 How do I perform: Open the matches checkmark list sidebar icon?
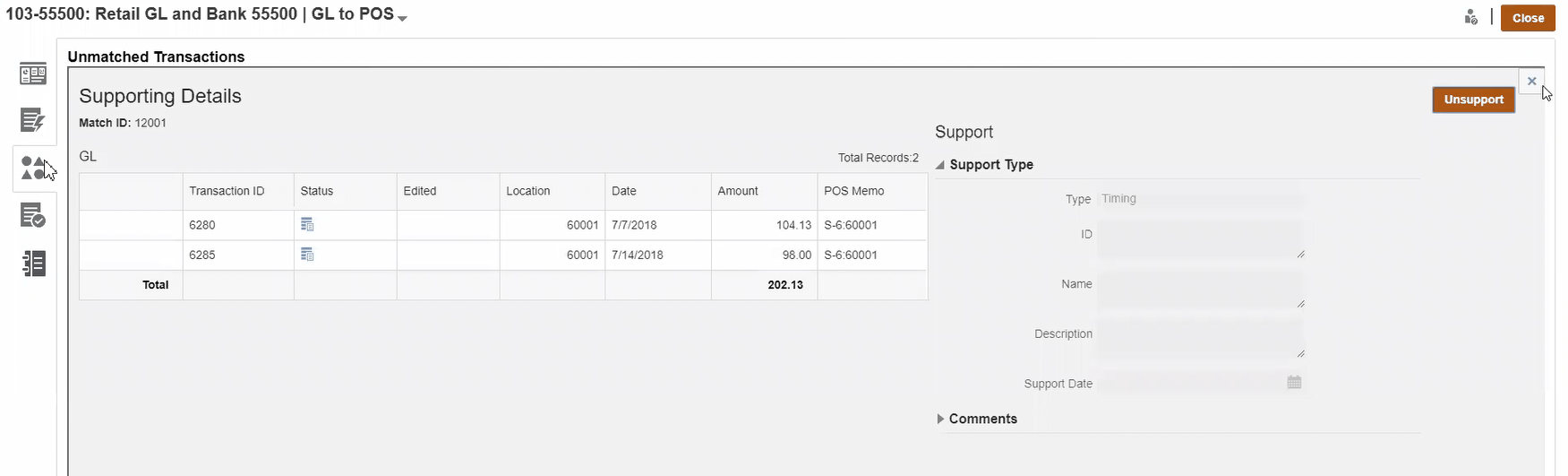33,215
